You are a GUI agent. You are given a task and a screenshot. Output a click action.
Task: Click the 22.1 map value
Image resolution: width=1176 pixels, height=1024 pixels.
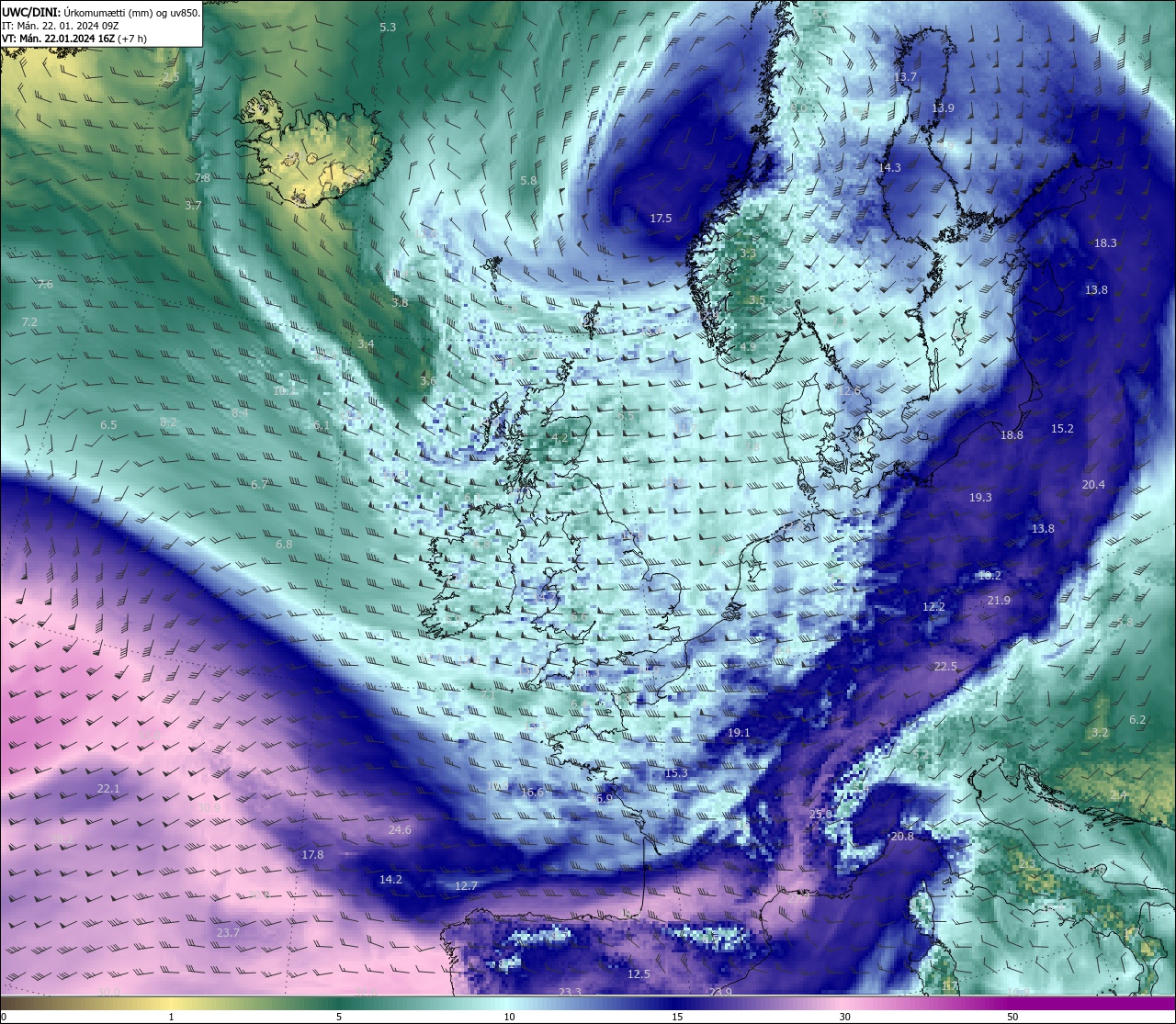108,789
